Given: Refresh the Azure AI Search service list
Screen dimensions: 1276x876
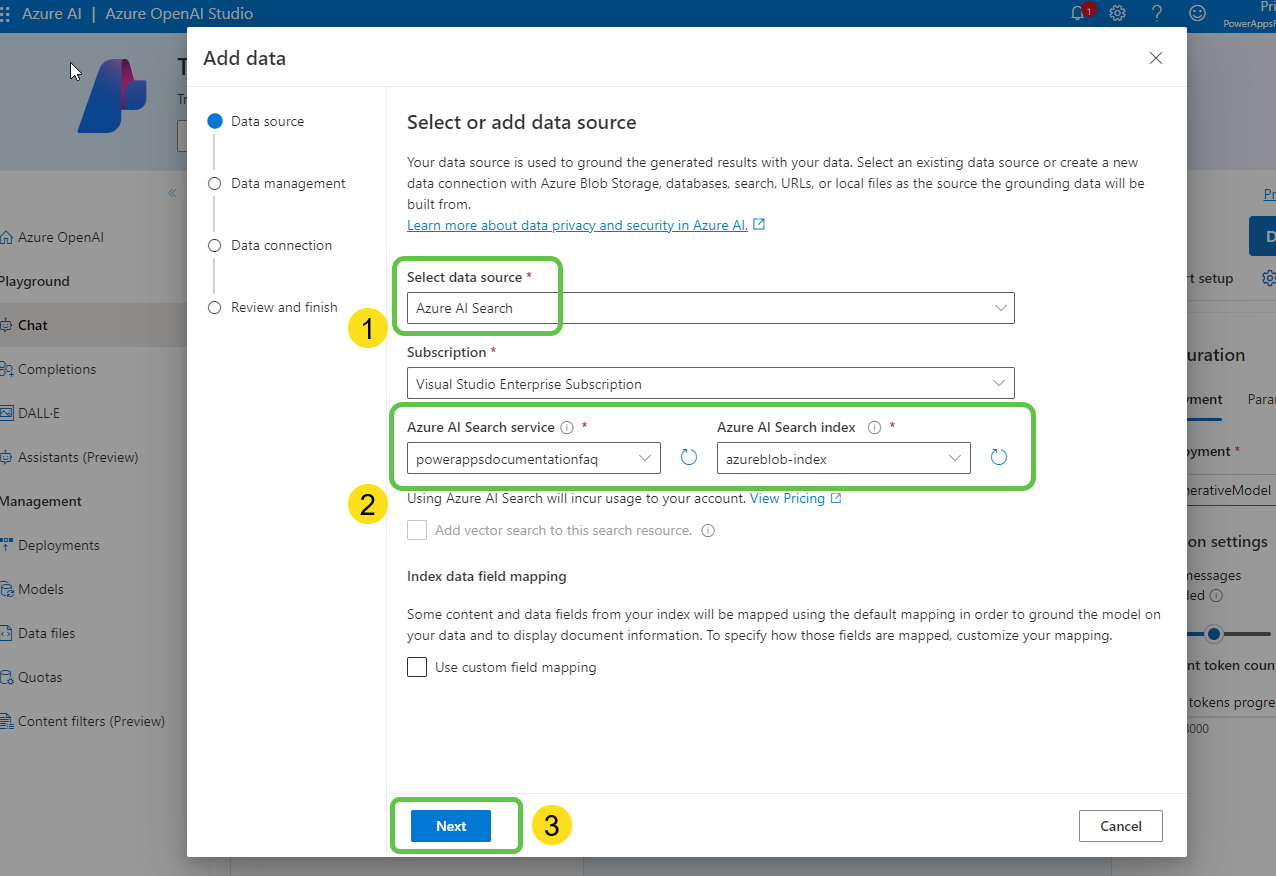Looking at the screenshot, I should (x=688, y=457).
